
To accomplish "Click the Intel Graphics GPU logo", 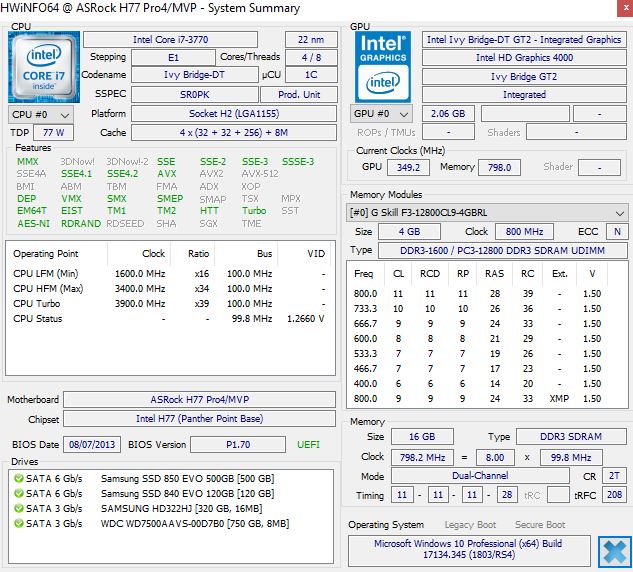I will tap(383, 67).
